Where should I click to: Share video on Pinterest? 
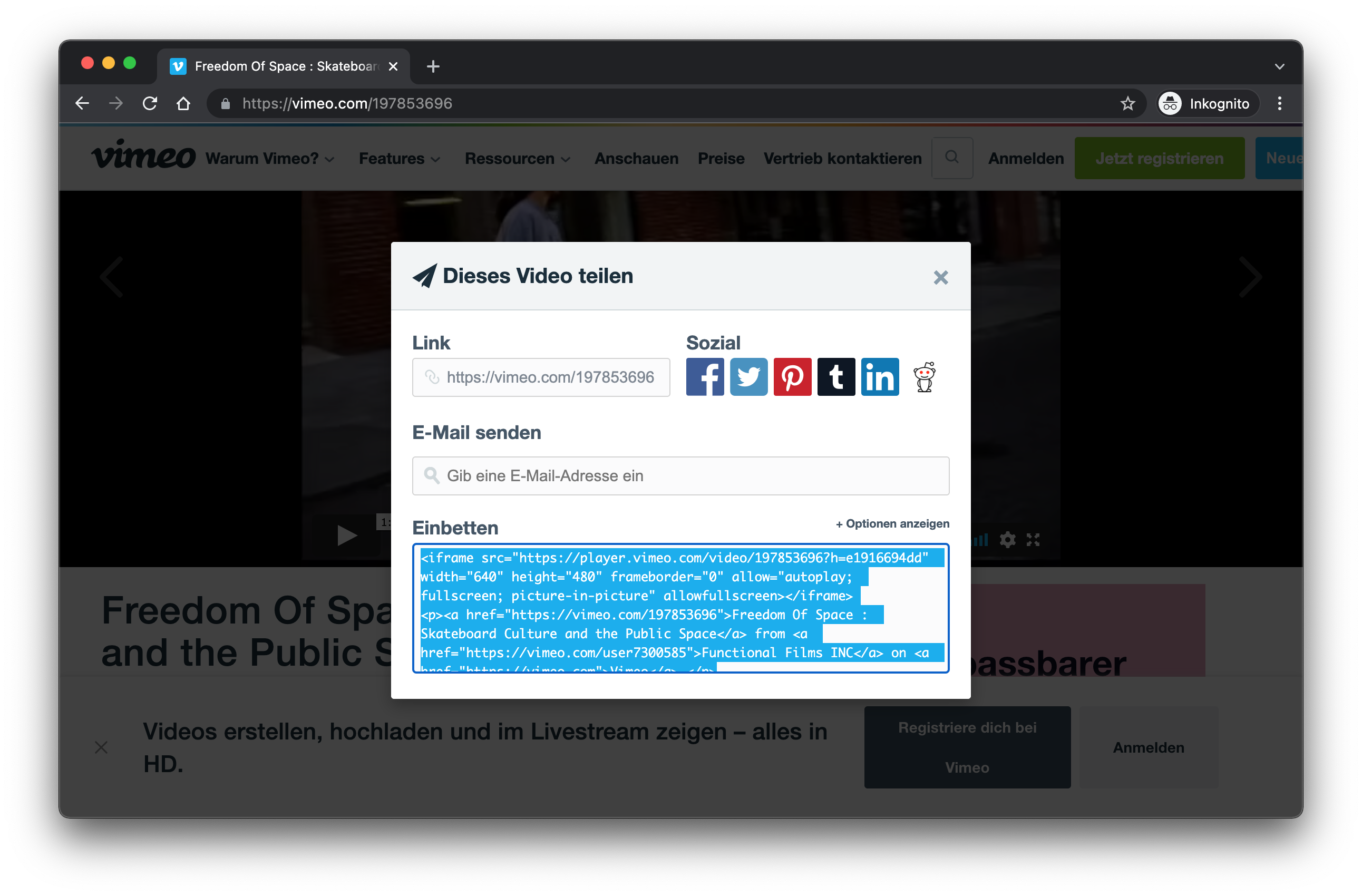pos(792,377)
